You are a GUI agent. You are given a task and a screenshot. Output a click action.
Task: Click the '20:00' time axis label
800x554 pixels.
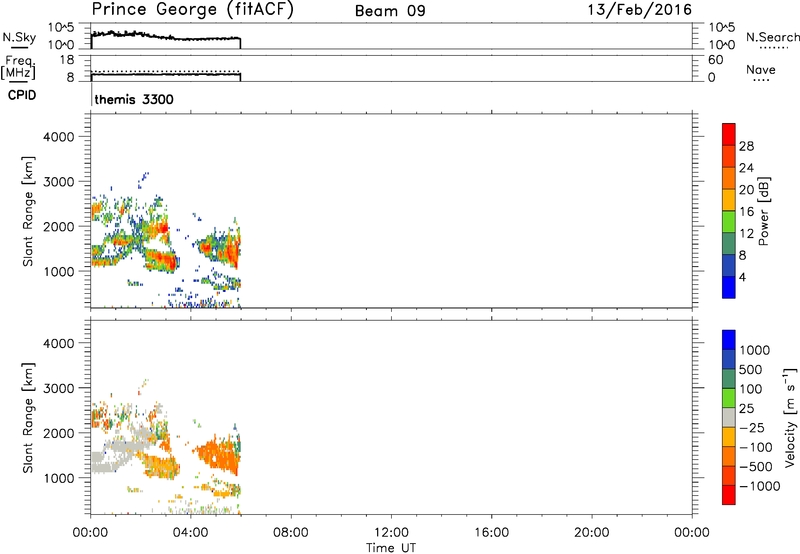[x=592, y=533]
